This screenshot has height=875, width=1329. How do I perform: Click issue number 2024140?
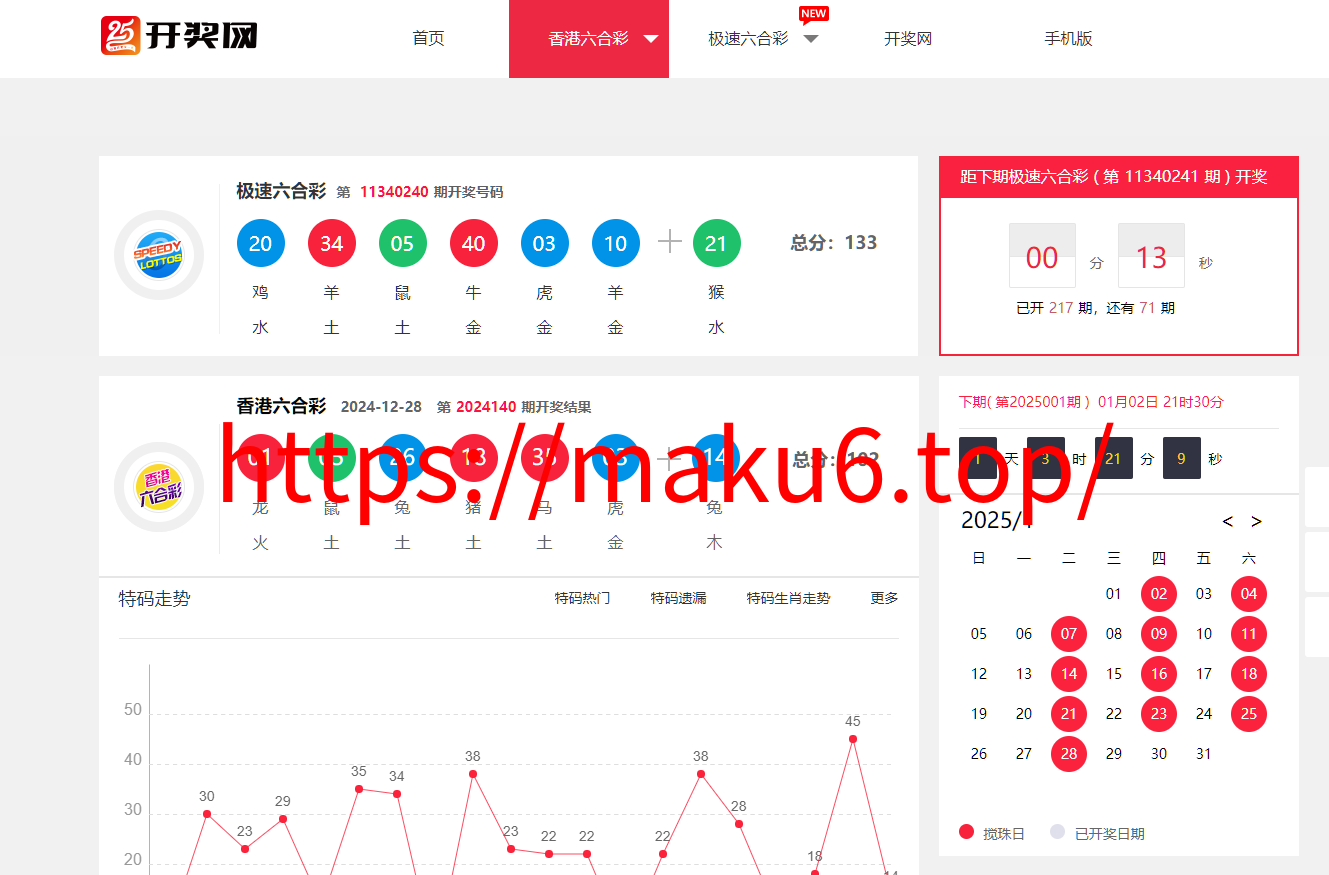[x=486, y=407]
